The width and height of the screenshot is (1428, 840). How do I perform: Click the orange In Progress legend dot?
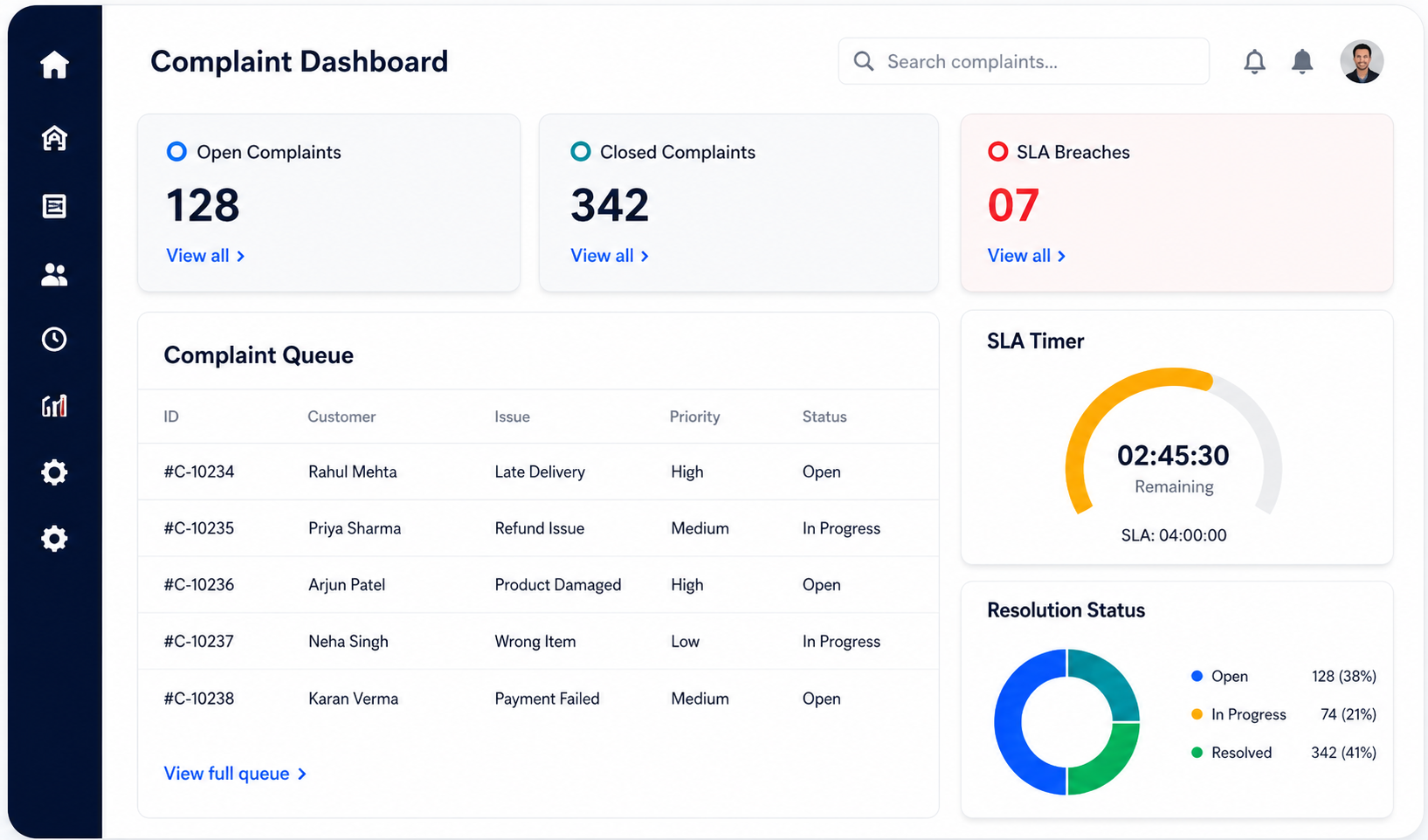[x=1197, y=714]
